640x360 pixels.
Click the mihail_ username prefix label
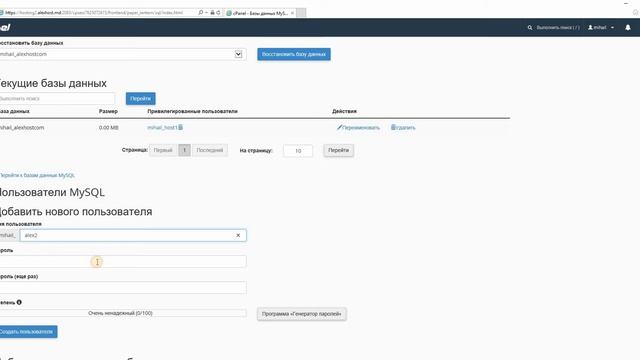9,235
